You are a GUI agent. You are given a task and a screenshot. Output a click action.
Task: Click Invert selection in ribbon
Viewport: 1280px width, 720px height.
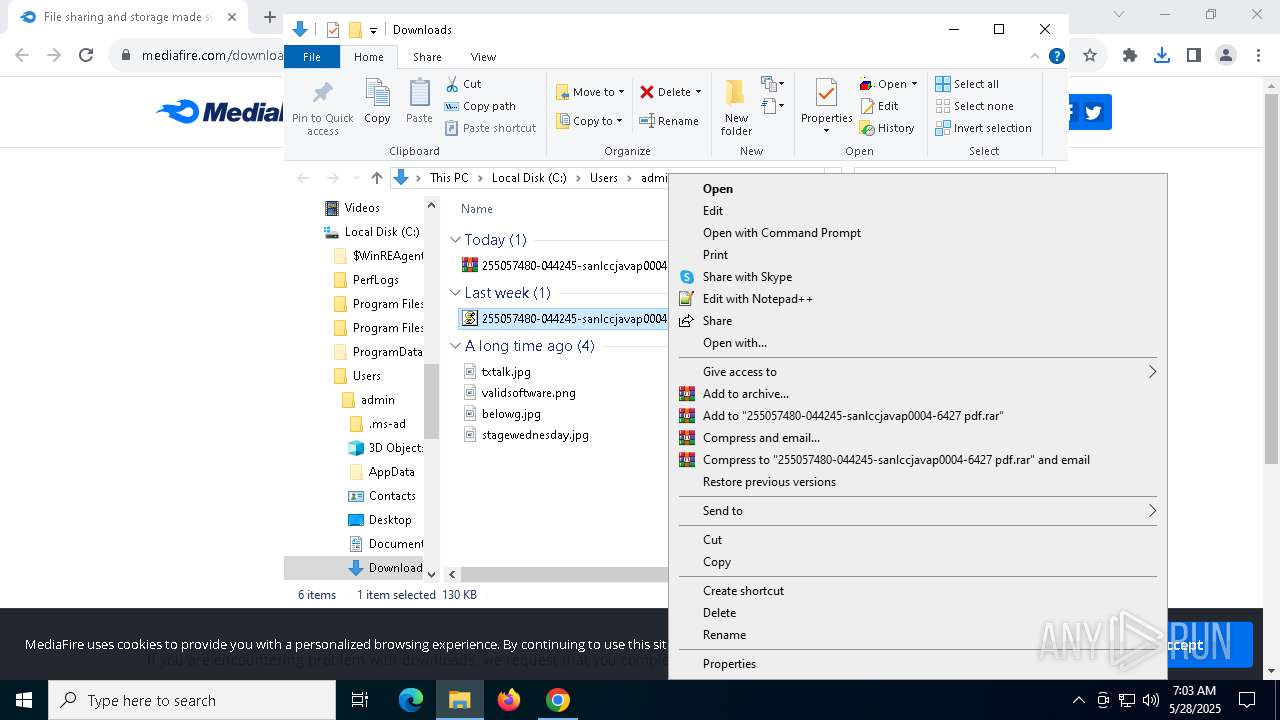(x=983, y=128)
